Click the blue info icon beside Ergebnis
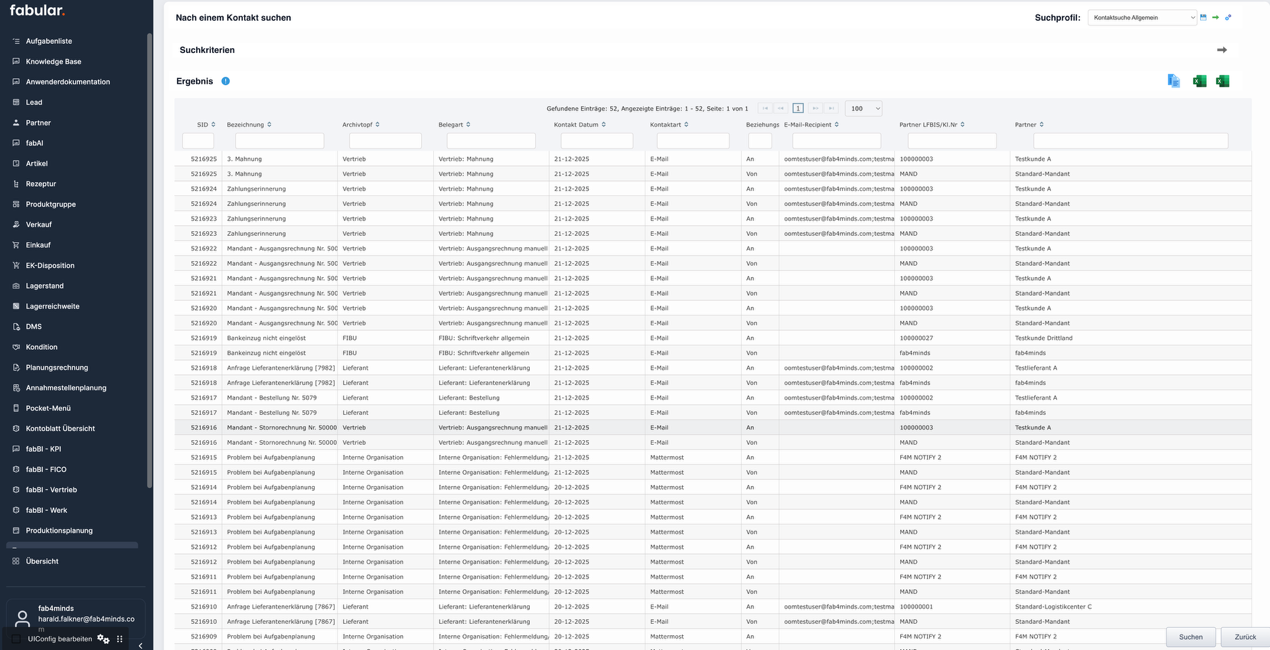The image size is (1270, 650). click(226, 81)
